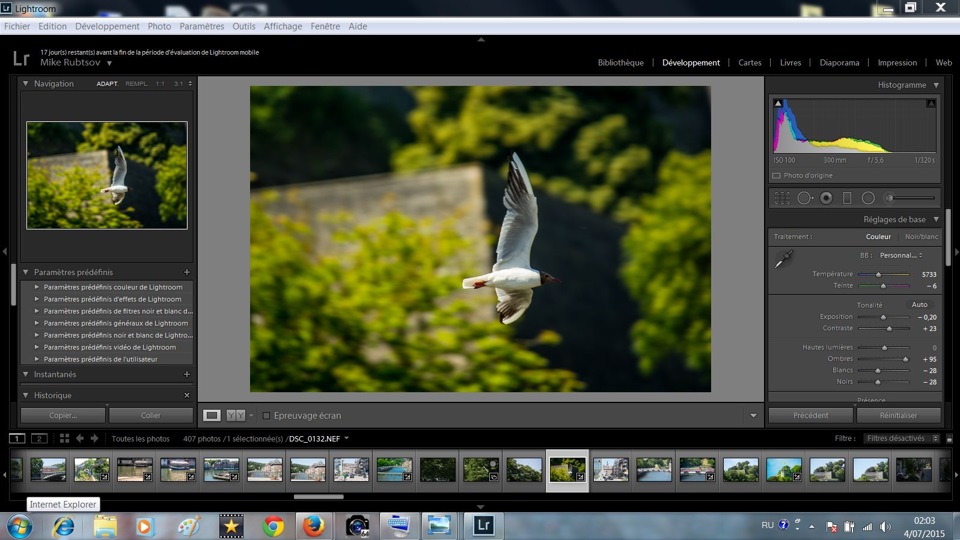Viewport: 960px width, 540px height.
Task: Click the Copier... button
Action: point(63,415)
